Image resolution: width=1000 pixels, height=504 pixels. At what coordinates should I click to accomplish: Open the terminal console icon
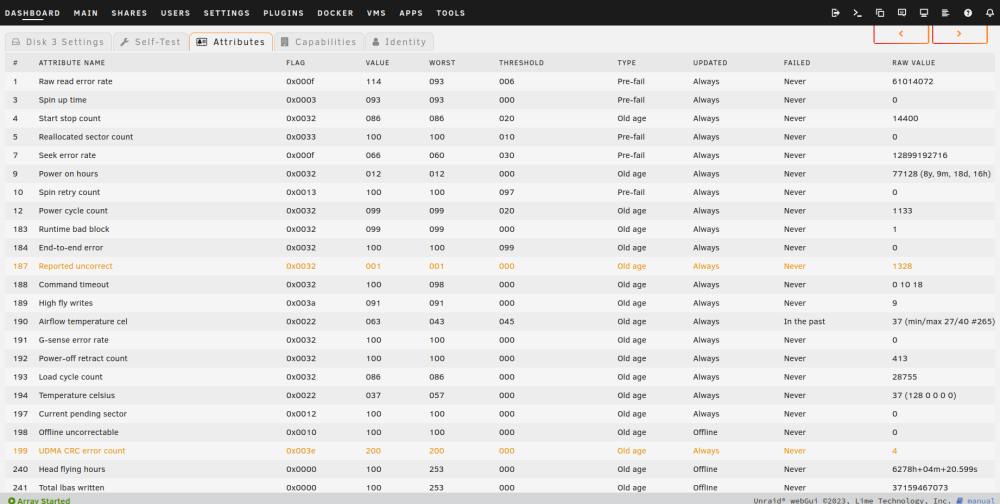(858, 13)
